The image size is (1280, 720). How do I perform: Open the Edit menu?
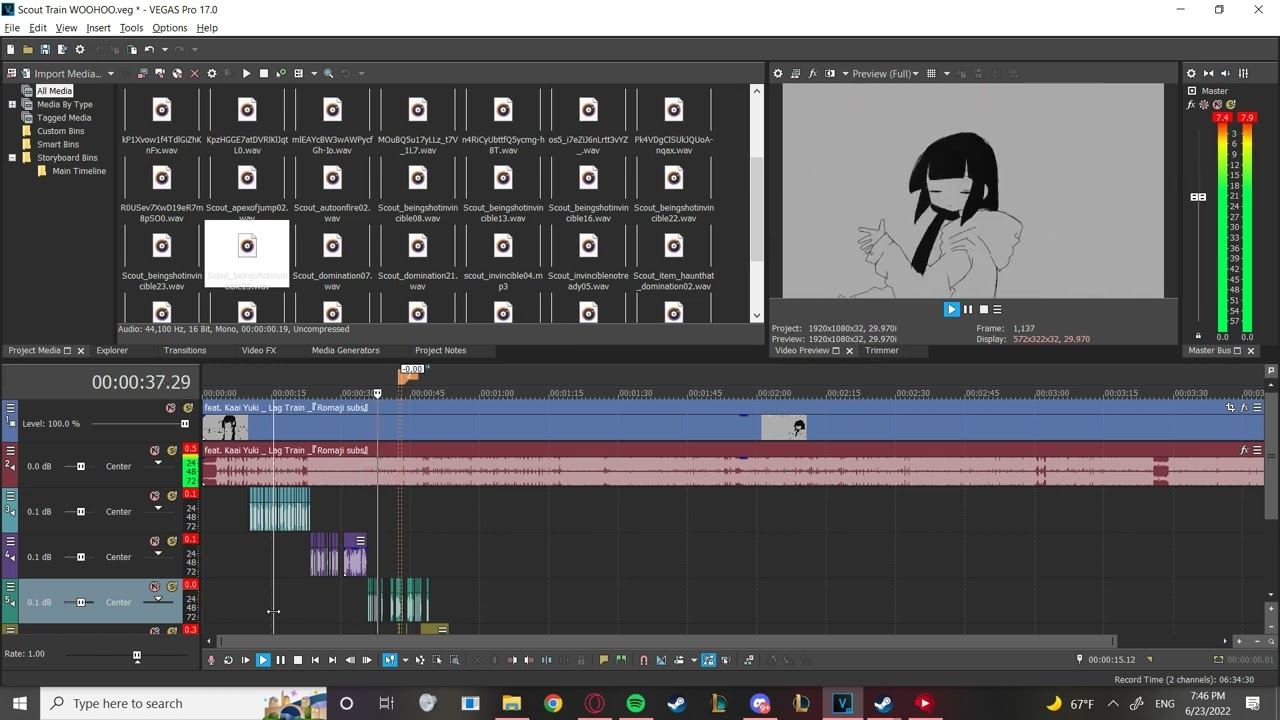coord(38,28)
